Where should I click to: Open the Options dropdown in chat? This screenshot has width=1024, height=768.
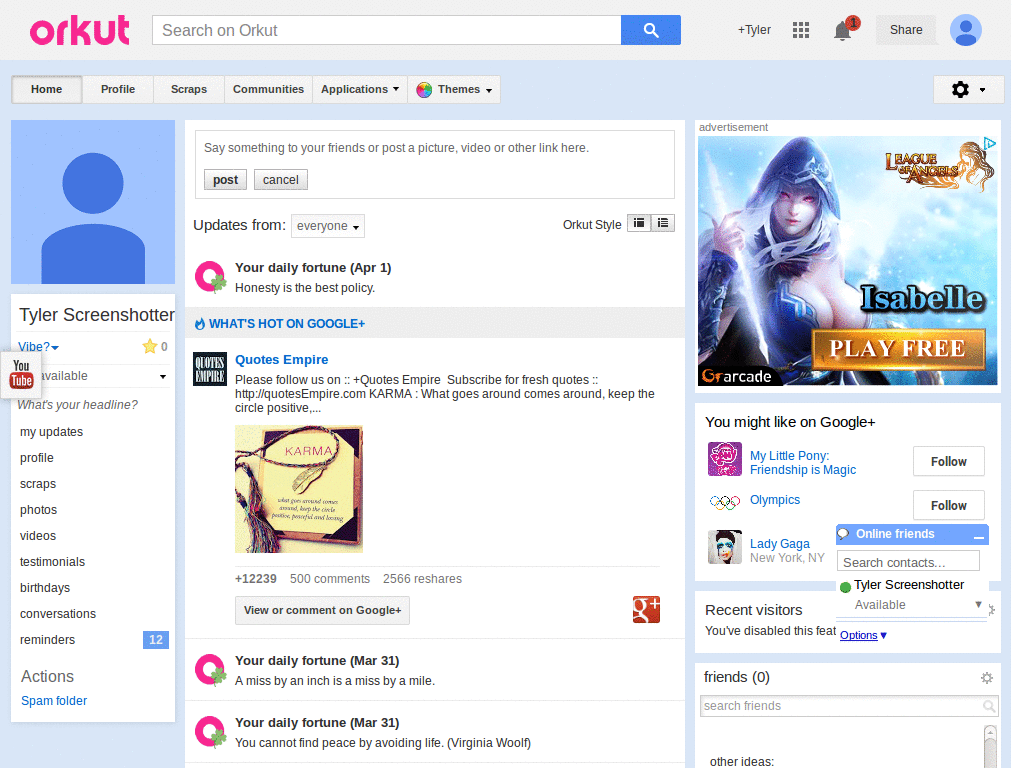[x=863, y=635]
